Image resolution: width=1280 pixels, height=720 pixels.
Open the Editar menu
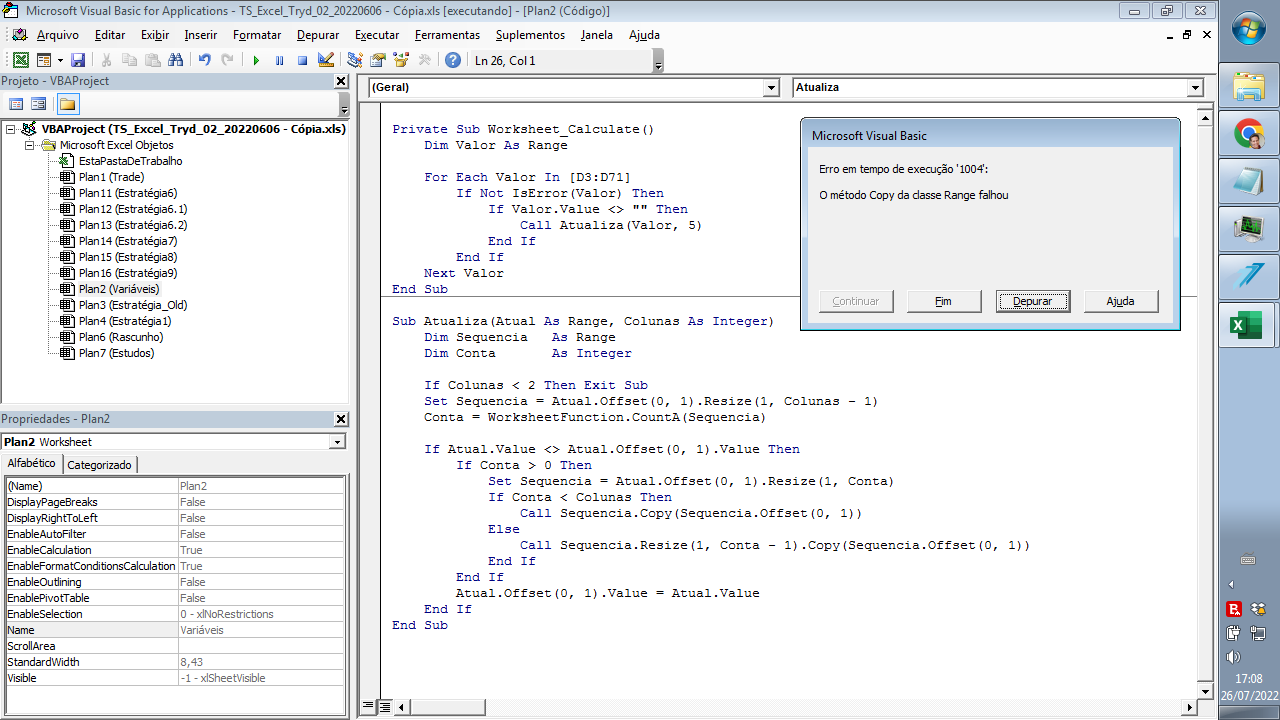[110, 35]
